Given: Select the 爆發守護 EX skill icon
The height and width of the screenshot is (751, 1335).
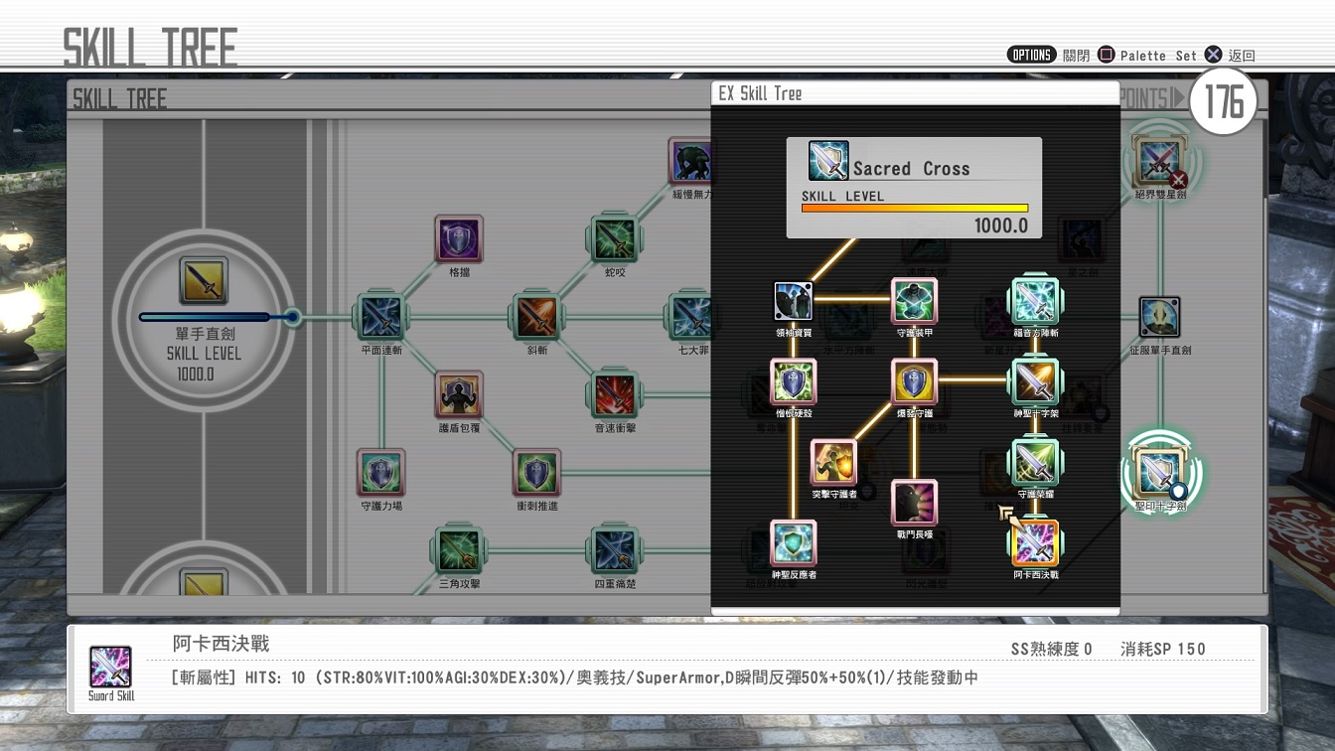Looking at the screenshot, I should [x=914, y=382].
